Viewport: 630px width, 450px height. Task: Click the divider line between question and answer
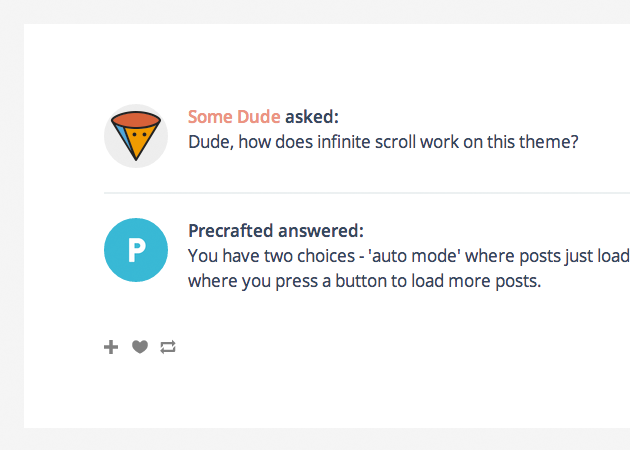tap(360, 192)
